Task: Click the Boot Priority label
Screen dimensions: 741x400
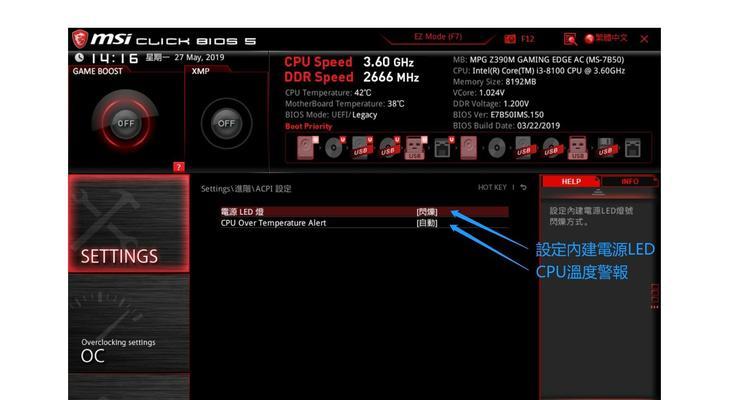Action: coord(309,126)
